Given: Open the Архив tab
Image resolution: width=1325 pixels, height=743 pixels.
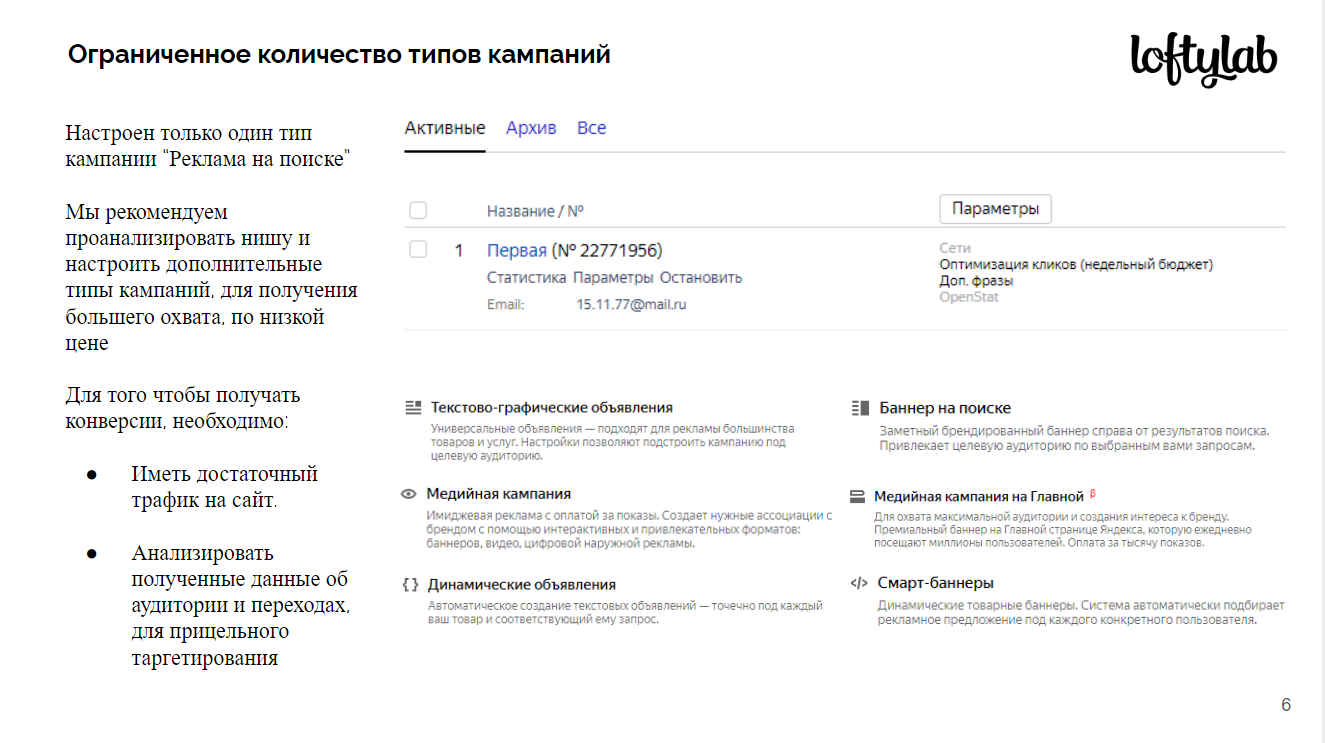Looking at the screenshot, I should coord(531,128).
